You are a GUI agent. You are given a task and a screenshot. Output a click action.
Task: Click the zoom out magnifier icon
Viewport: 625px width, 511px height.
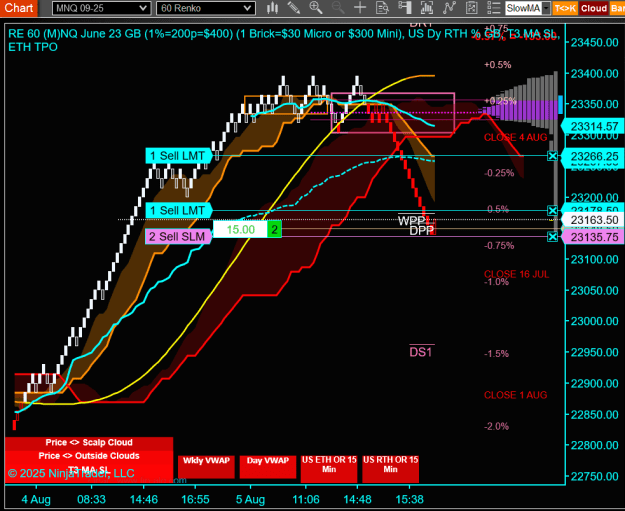[x=338, y=8]
